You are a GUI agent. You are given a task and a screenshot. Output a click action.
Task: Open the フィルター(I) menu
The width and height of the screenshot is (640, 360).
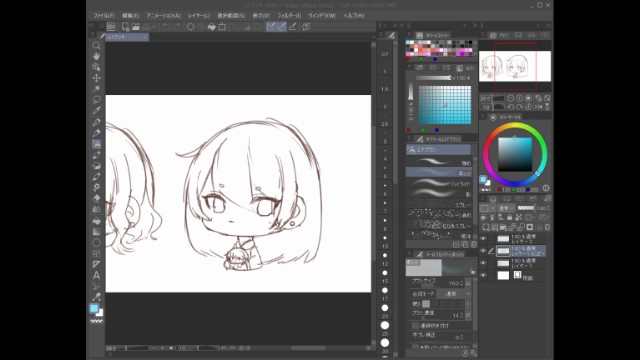289,16
